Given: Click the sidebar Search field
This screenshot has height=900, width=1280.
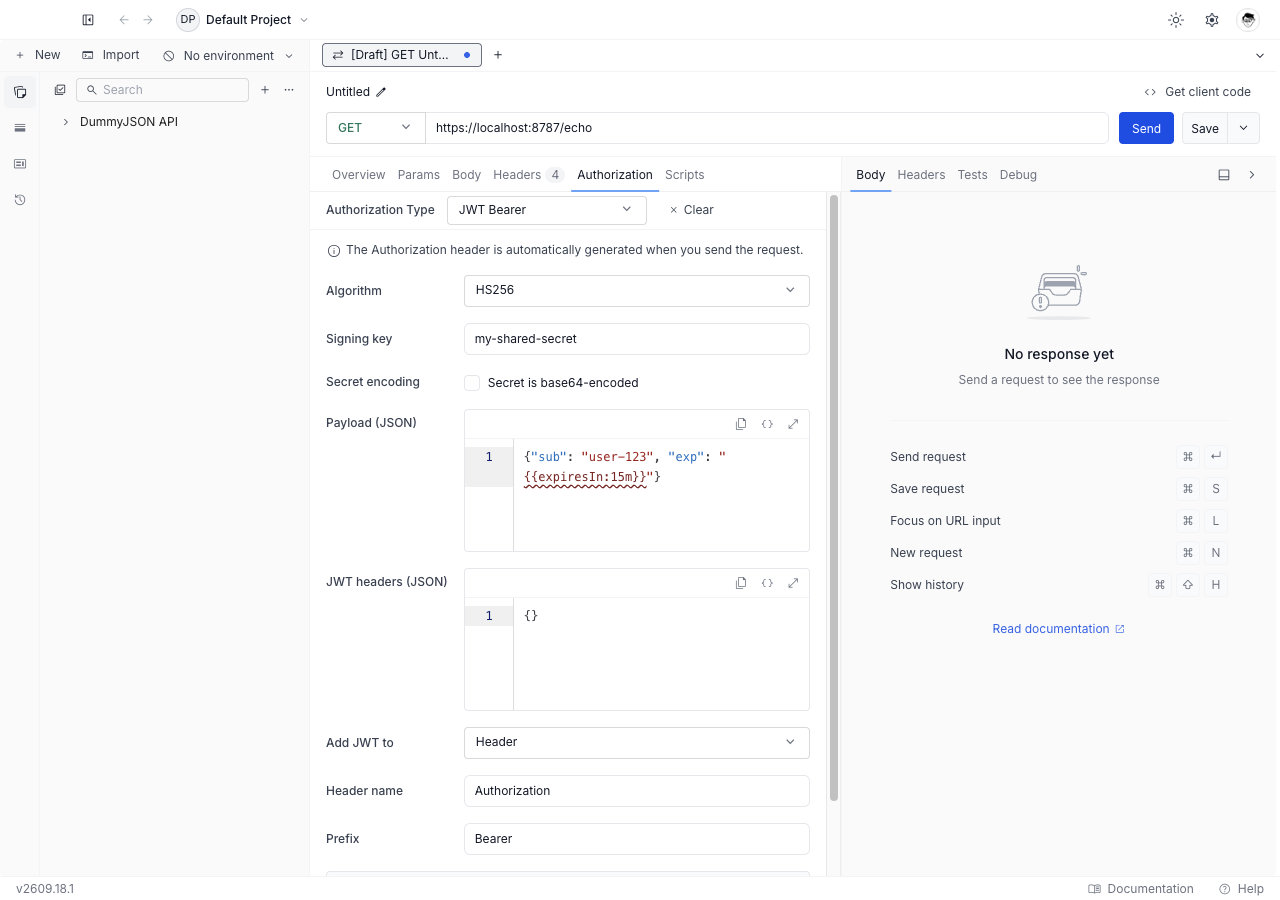Looking at the screenshot, I should (x=162, y=90).
